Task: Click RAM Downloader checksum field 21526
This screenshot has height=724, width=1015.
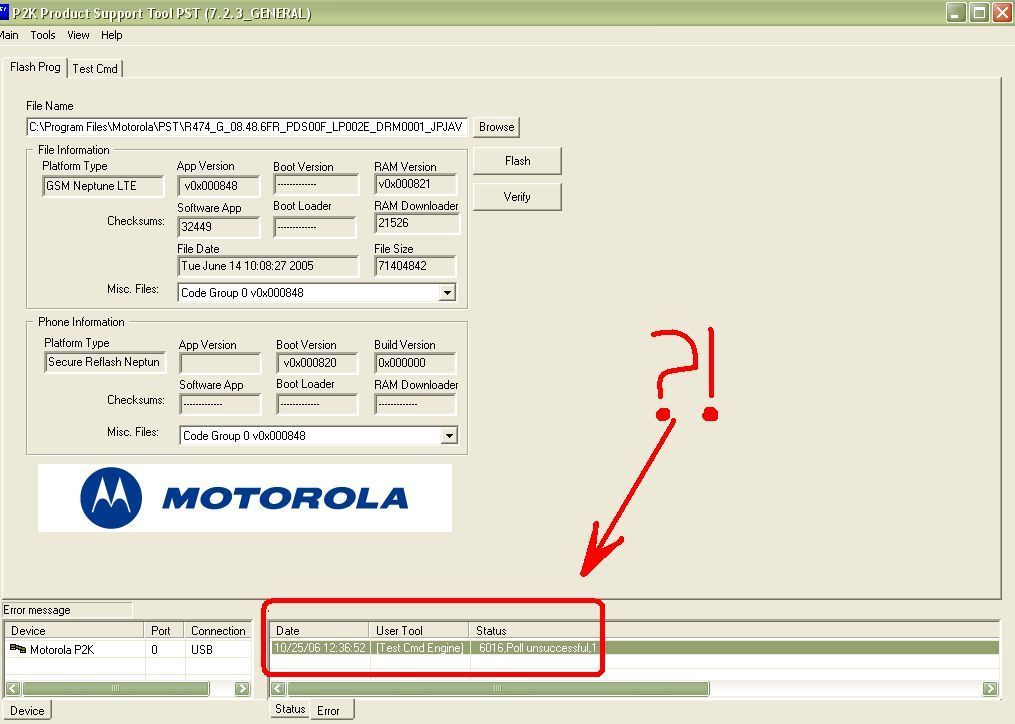Action: (x=417, y=223)
